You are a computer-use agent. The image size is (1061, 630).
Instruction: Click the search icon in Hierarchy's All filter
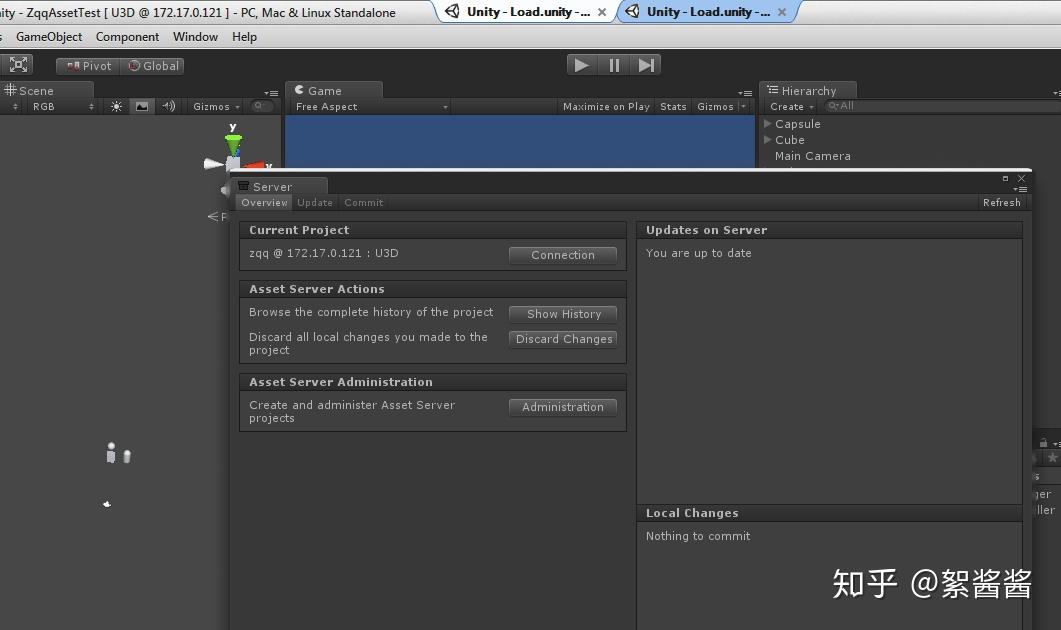[x=833, y=106]
